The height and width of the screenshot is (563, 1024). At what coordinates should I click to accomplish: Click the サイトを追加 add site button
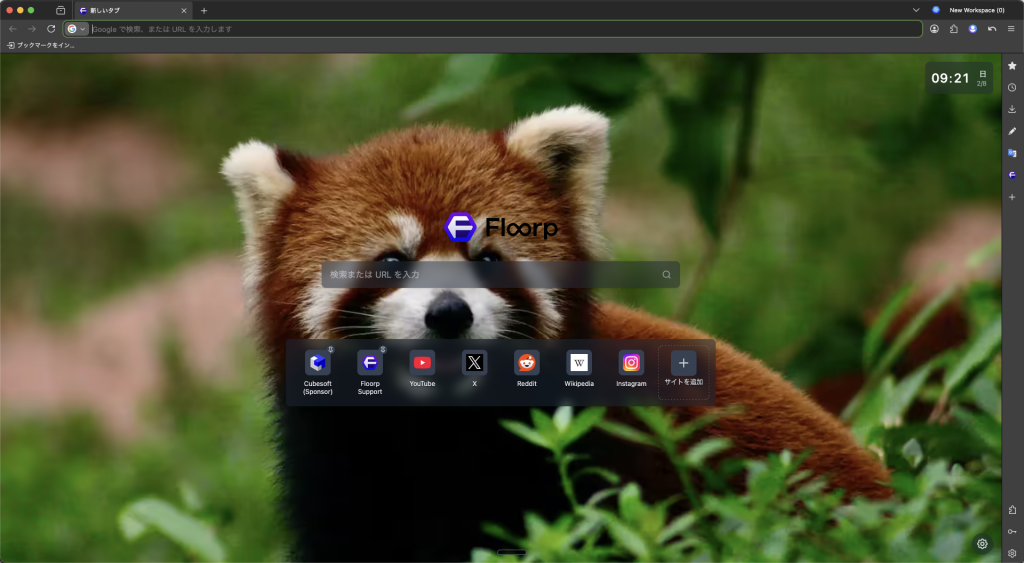pyautogui.click(x=683, y=370)
